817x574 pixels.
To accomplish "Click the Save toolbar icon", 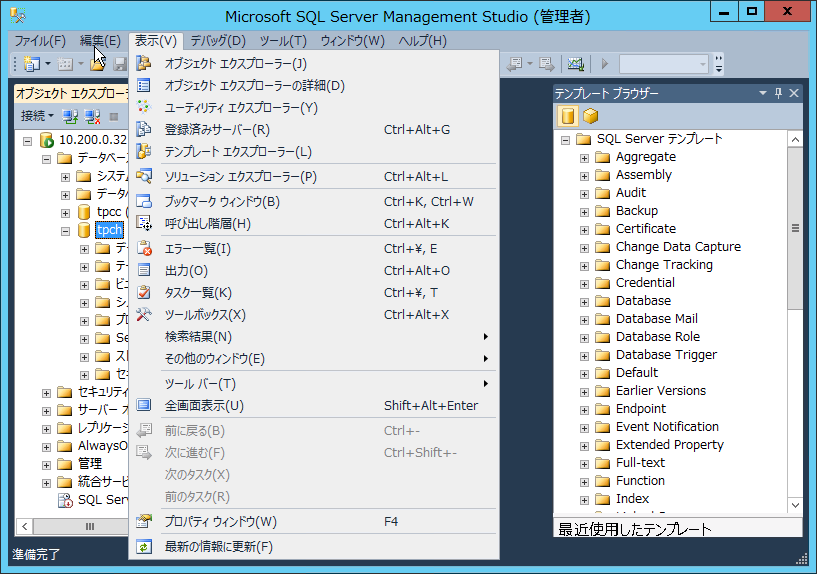I will pos(120,64).
